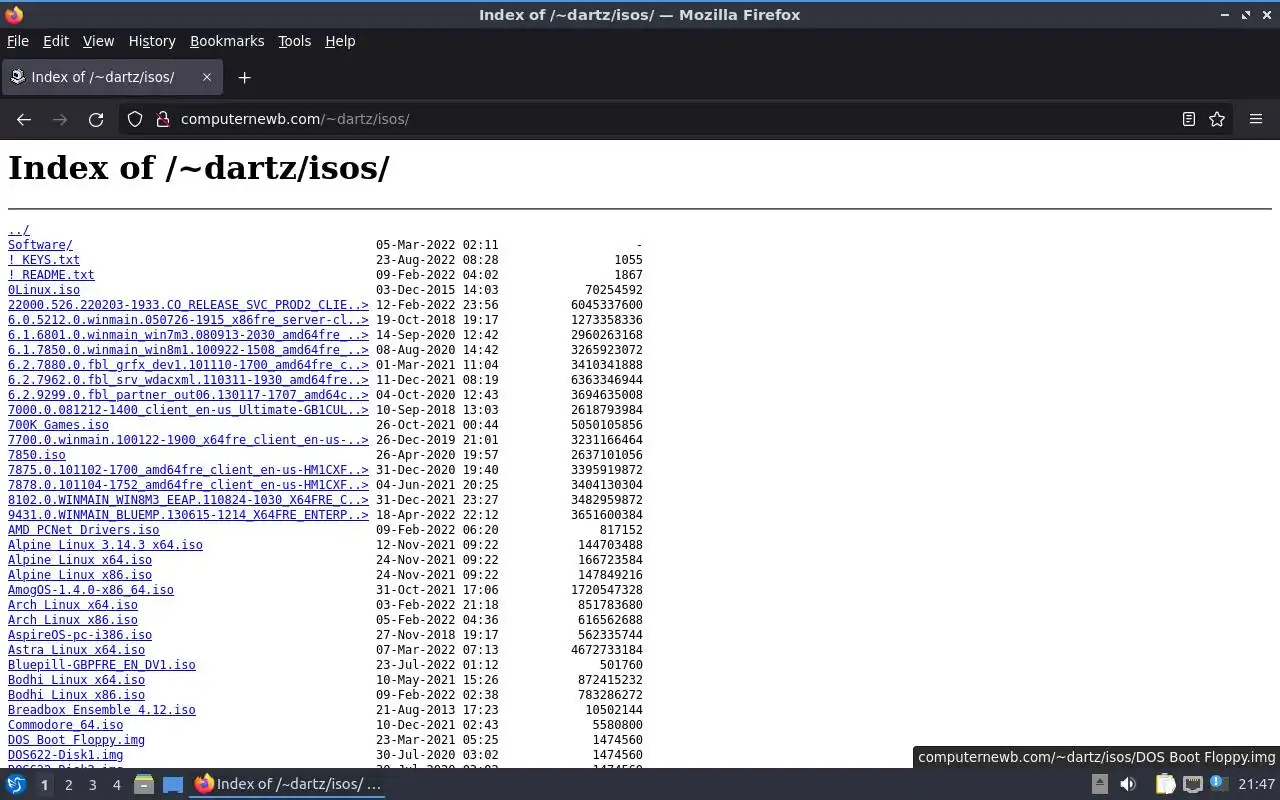
Task: Download AmogOS-1.4.0-x86_64.iso
Action: tap(91, 590)
